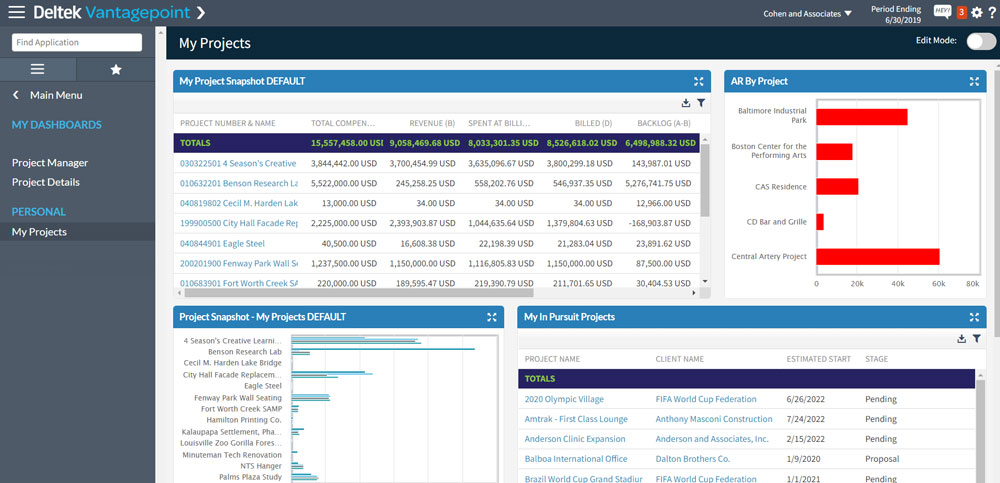The height and width of the screenshot is (483, 1000).
Task: Maximize the AR By Project panel
Action: (974, 81)
